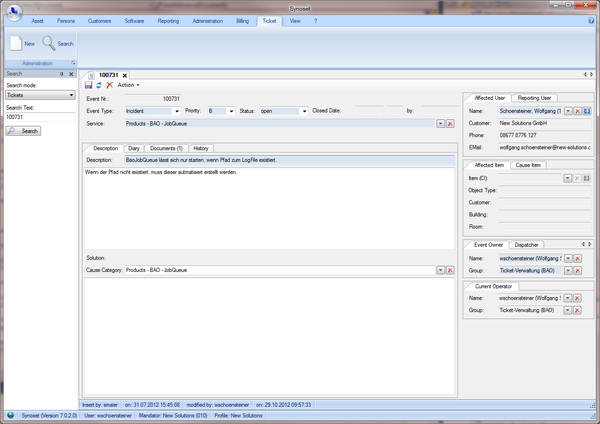The width and height of the screenshot is (600, 424).
Task: Clear the Event Owner group with red X
Action: pyautogui.click(x=578, y=271)
